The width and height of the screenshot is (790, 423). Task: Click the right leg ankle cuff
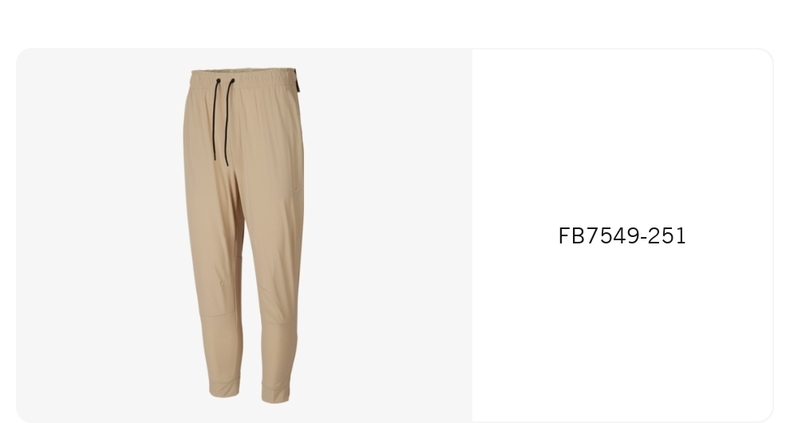(x=276, y=394)
